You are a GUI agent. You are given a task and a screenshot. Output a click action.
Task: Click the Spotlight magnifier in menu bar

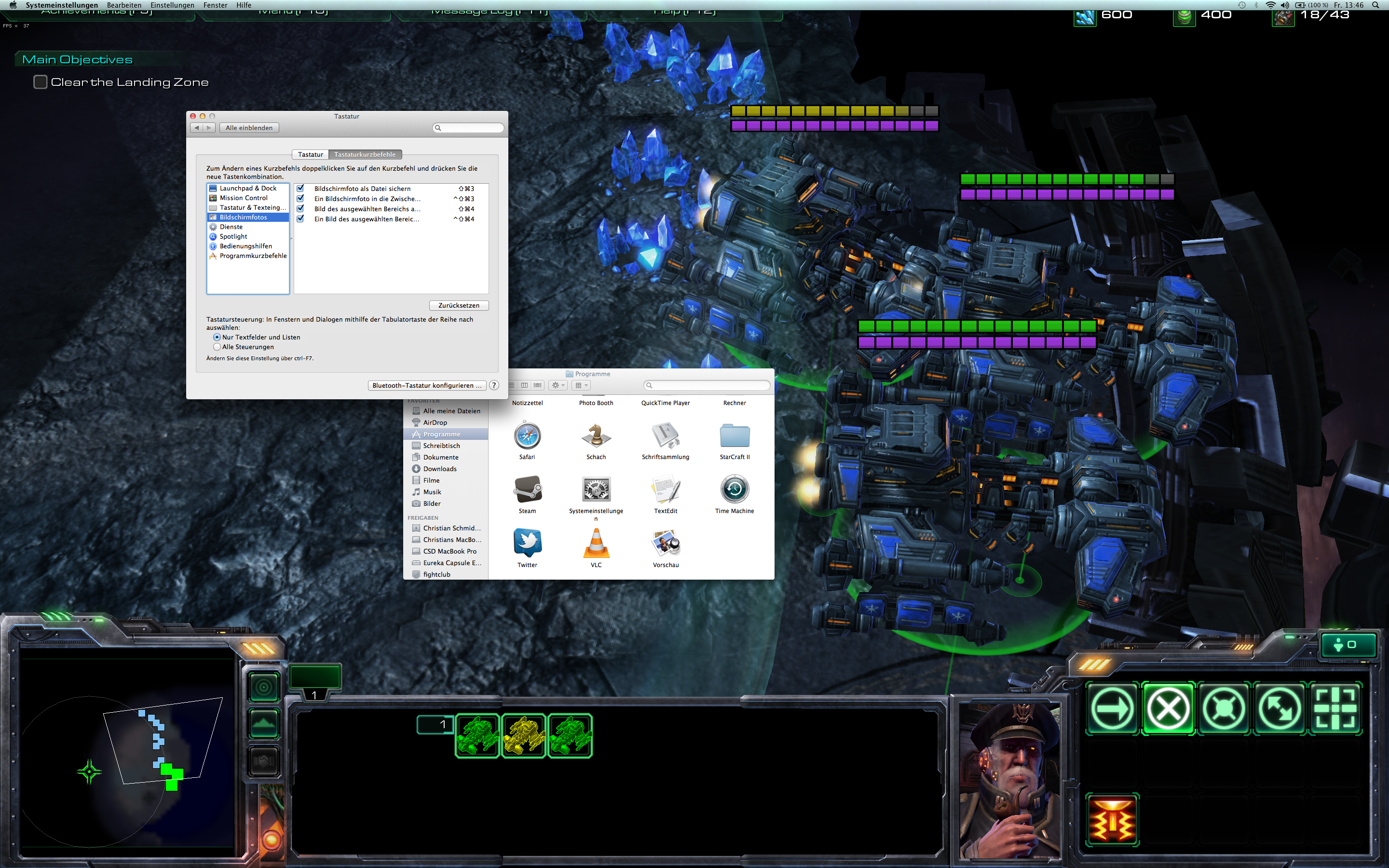tap(1375, 5)
